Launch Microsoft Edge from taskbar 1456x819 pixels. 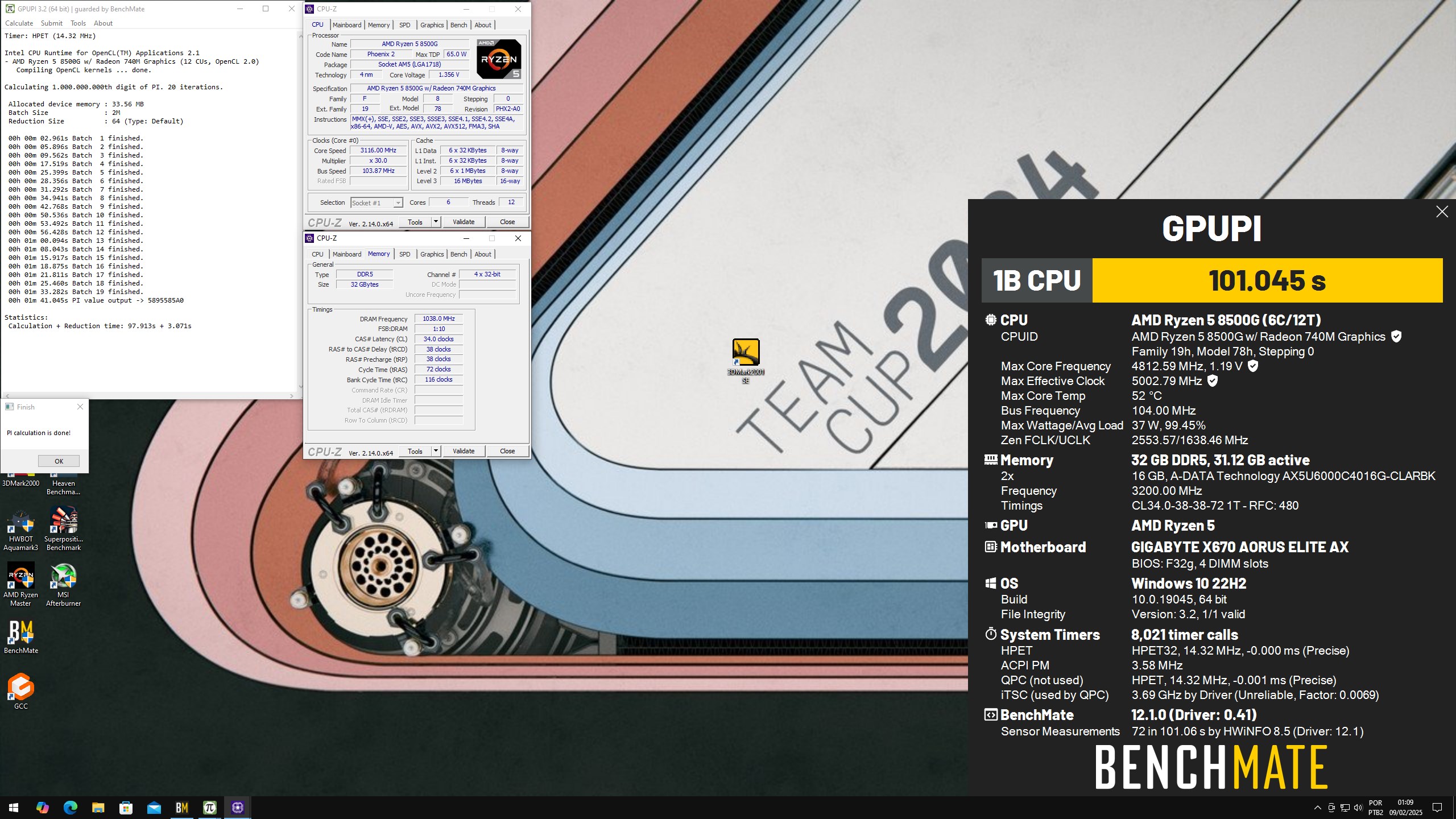pos(70,807)
